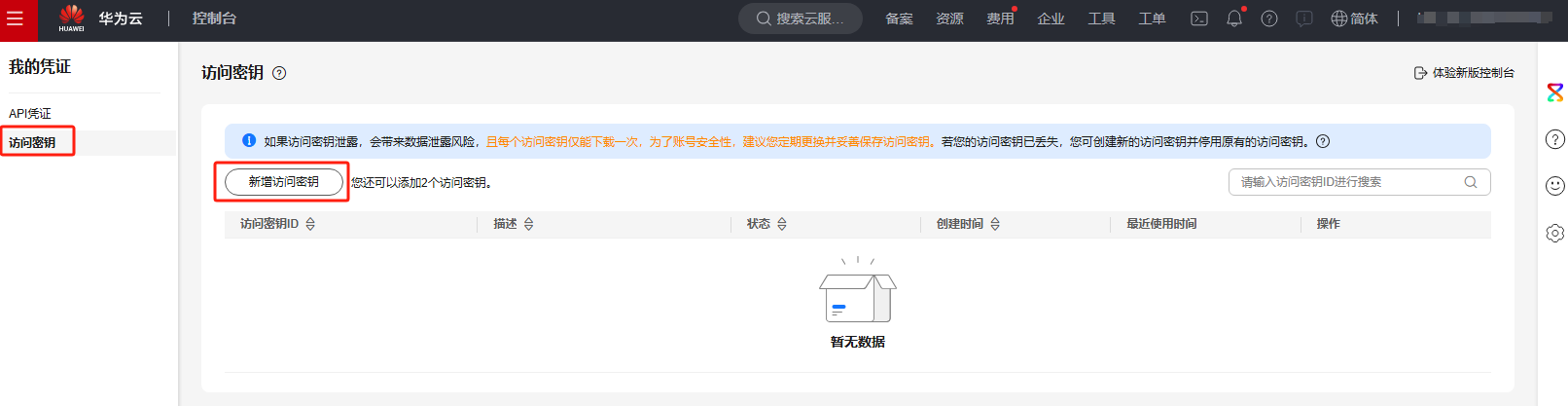Click the smiley feedback icon in right sidebar
This screenshot has width=1568, height=406.
pyautogui.click(x=1554, y=186)
